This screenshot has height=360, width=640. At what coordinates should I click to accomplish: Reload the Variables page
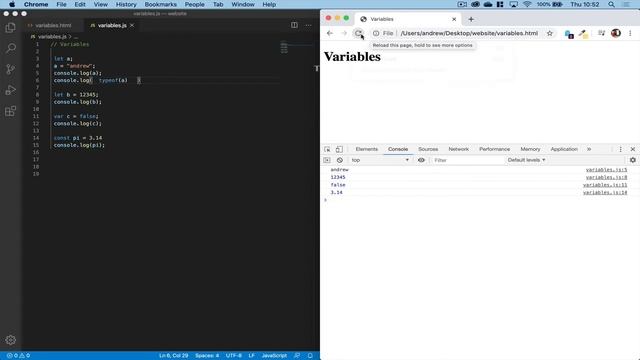(358, 33)
